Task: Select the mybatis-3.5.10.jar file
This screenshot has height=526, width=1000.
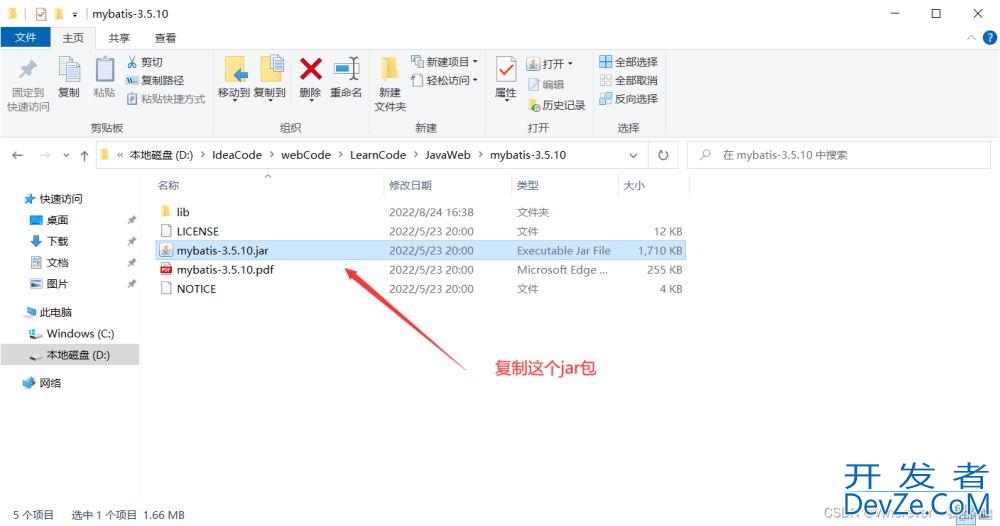Action: 420,251
